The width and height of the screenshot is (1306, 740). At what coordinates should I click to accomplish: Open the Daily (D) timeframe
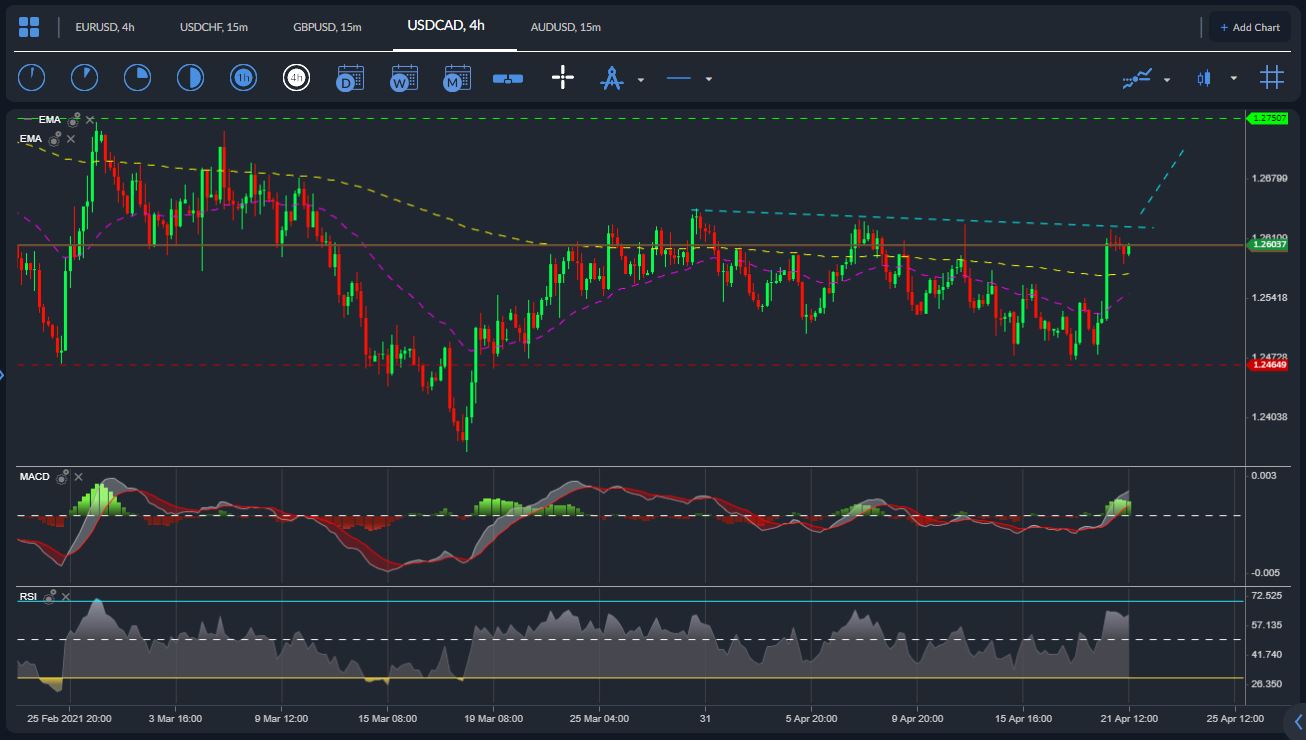pyautogui.click(x=350, y=77)
